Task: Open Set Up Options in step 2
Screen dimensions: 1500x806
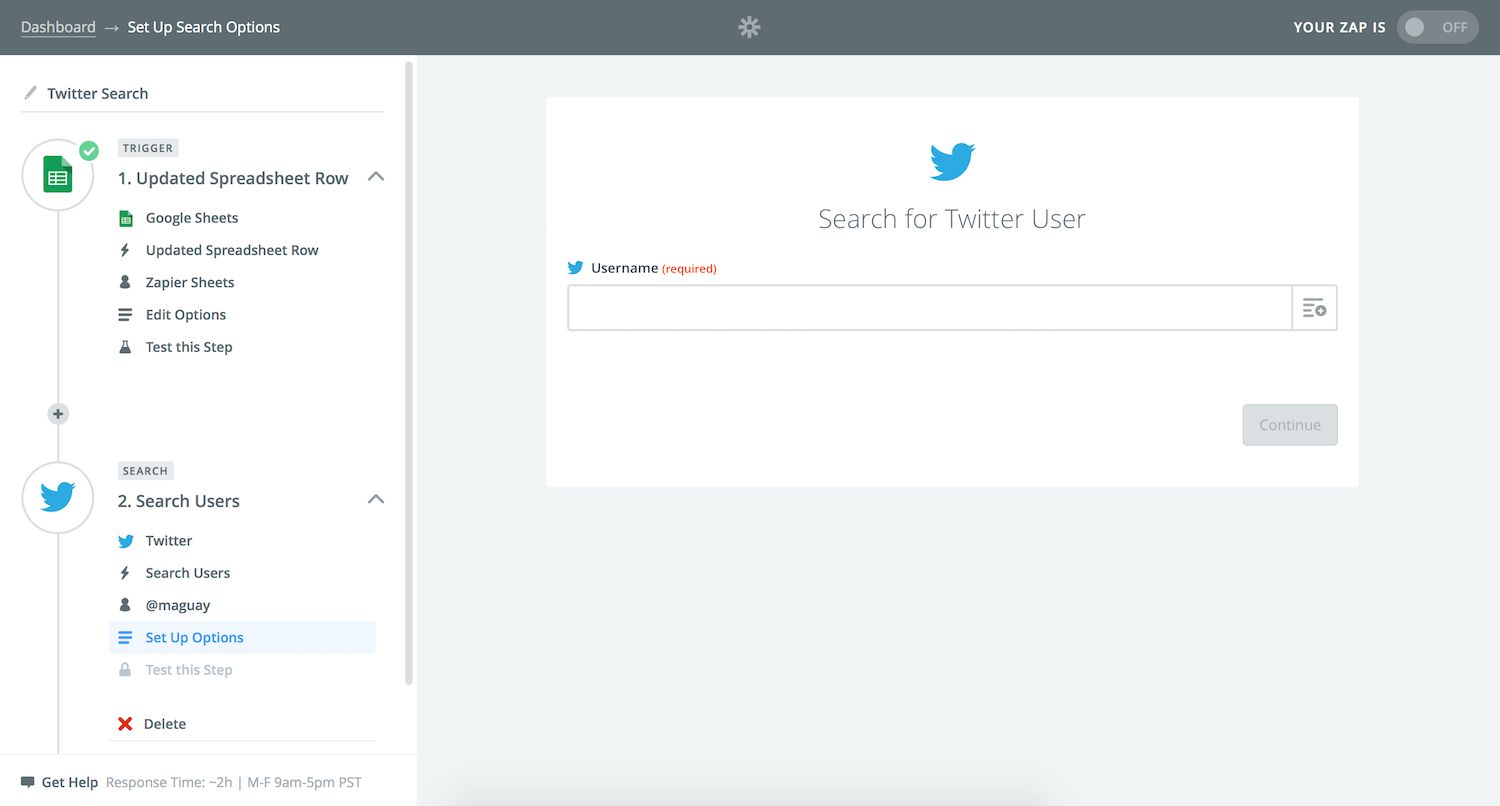Action: point(242,637)
